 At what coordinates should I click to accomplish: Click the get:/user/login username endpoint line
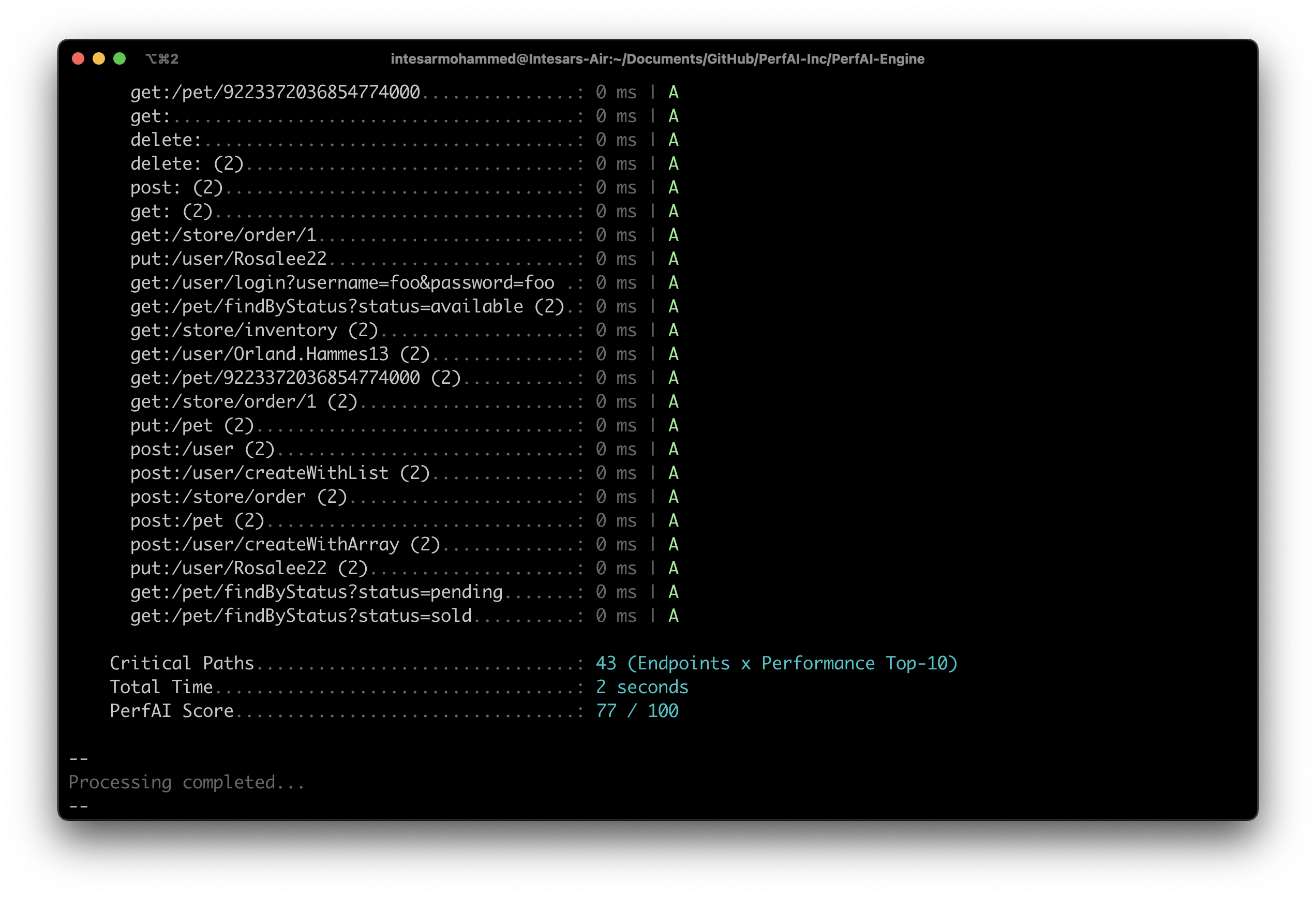pos(342,282)
